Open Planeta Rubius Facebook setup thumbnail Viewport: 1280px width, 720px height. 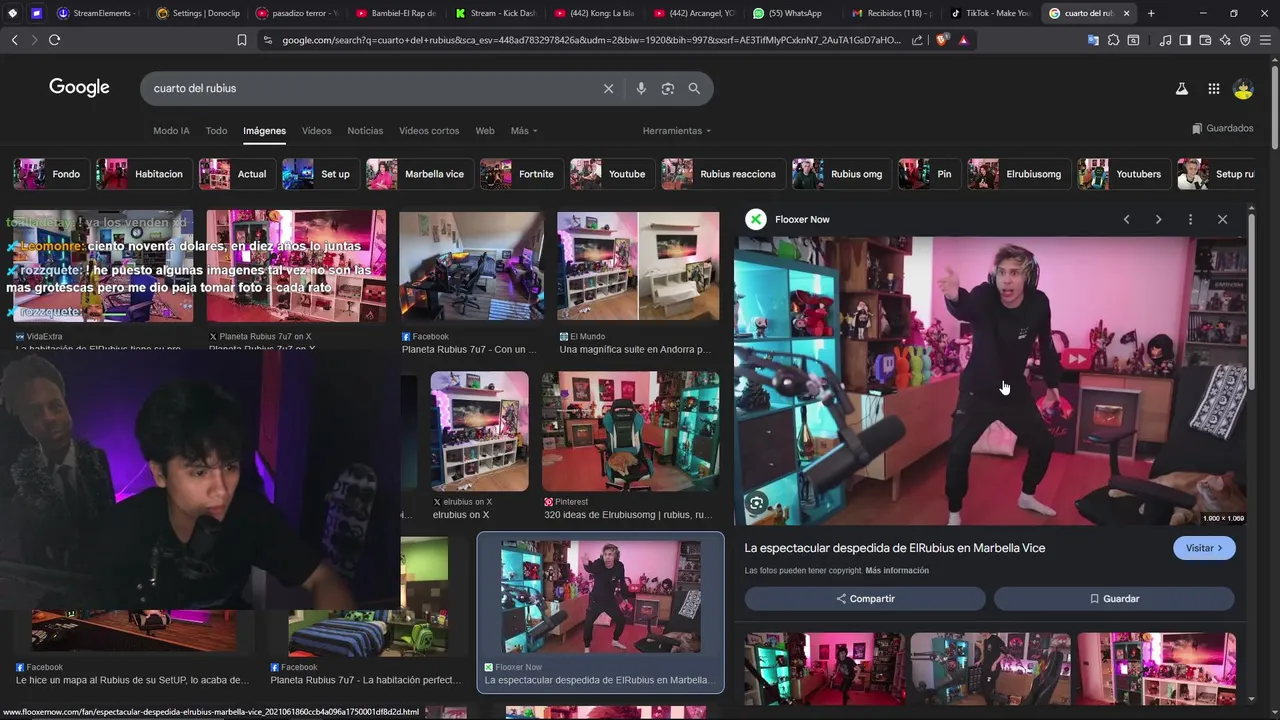(x=472, y=266)
